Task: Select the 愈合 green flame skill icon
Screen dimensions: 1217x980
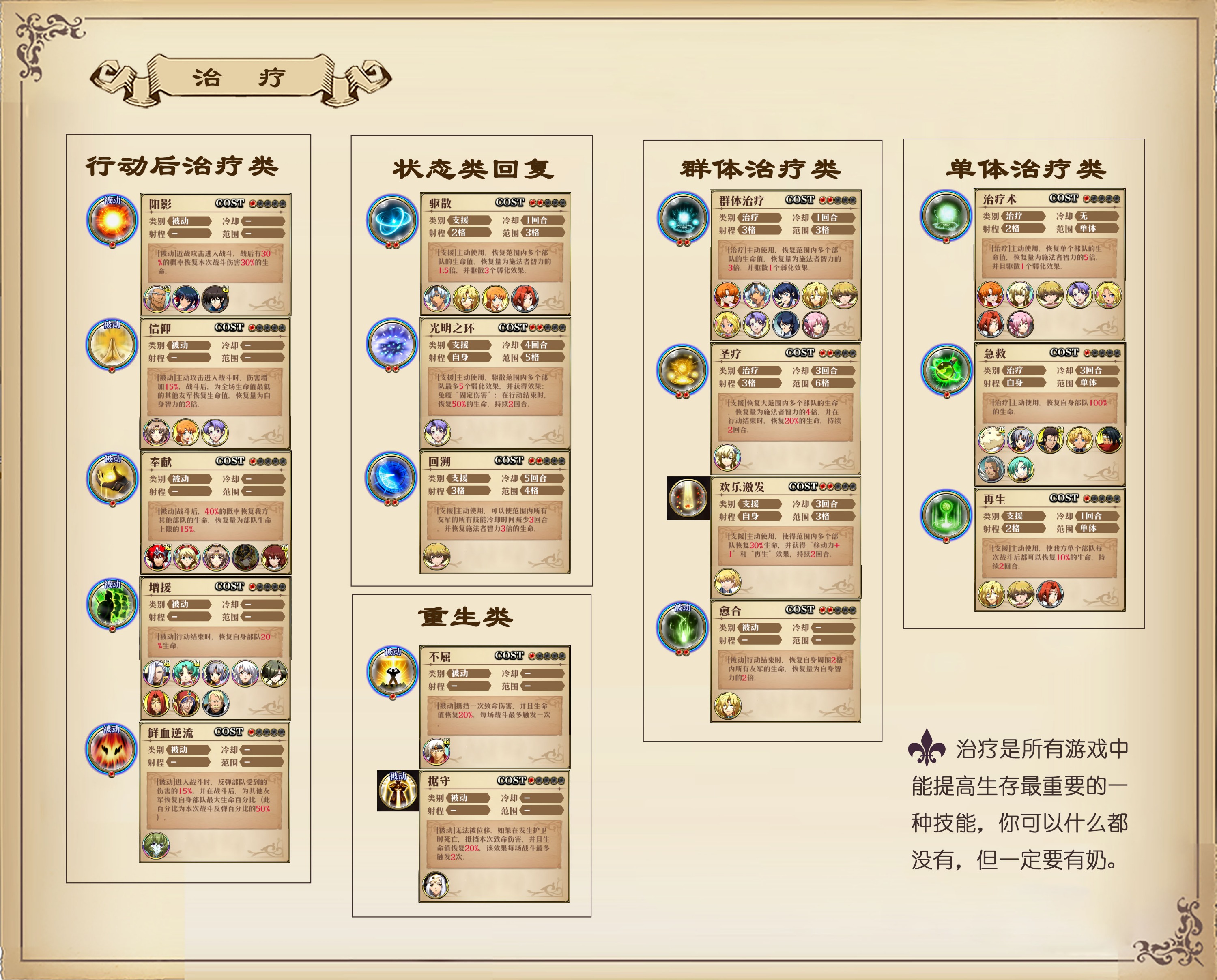Action: click(x=682, y=627)
